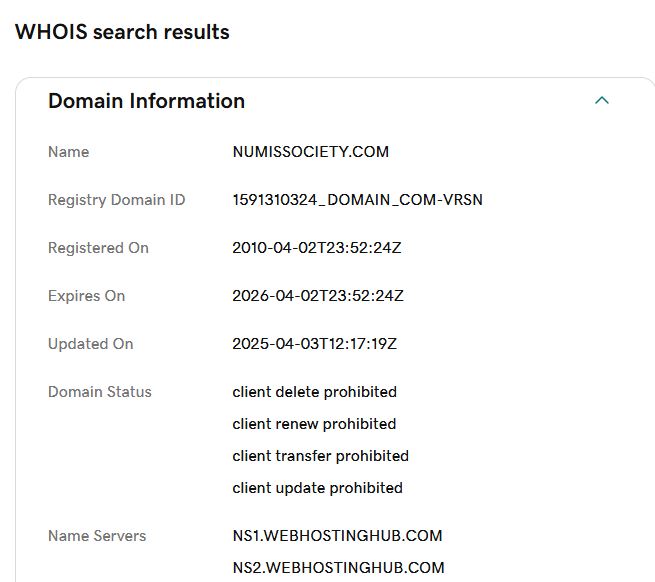The image size is (655, 582).
Task: Click the Domain Information section heading
Action: [146, 101]
